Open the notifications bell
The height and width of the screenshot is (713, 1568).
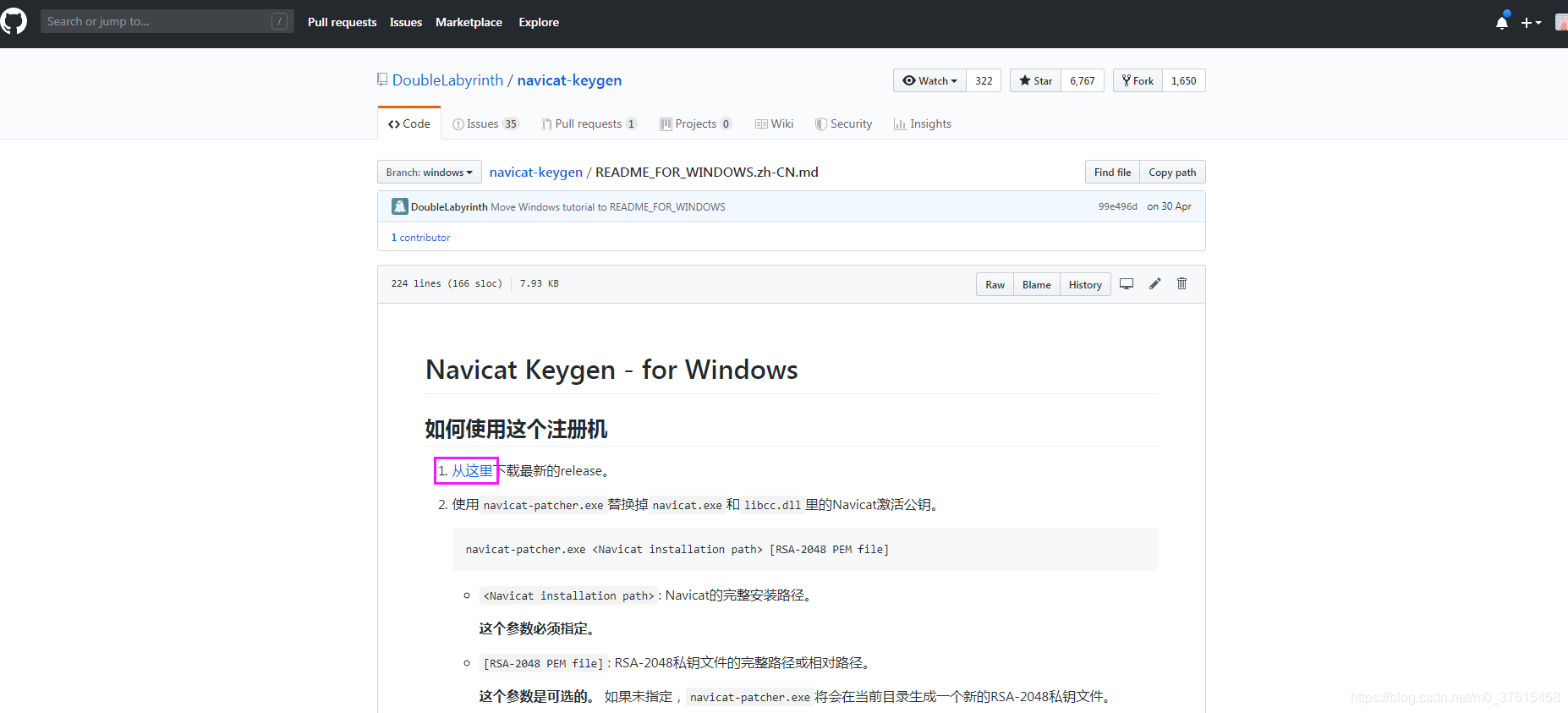[x=1502, y=22]
